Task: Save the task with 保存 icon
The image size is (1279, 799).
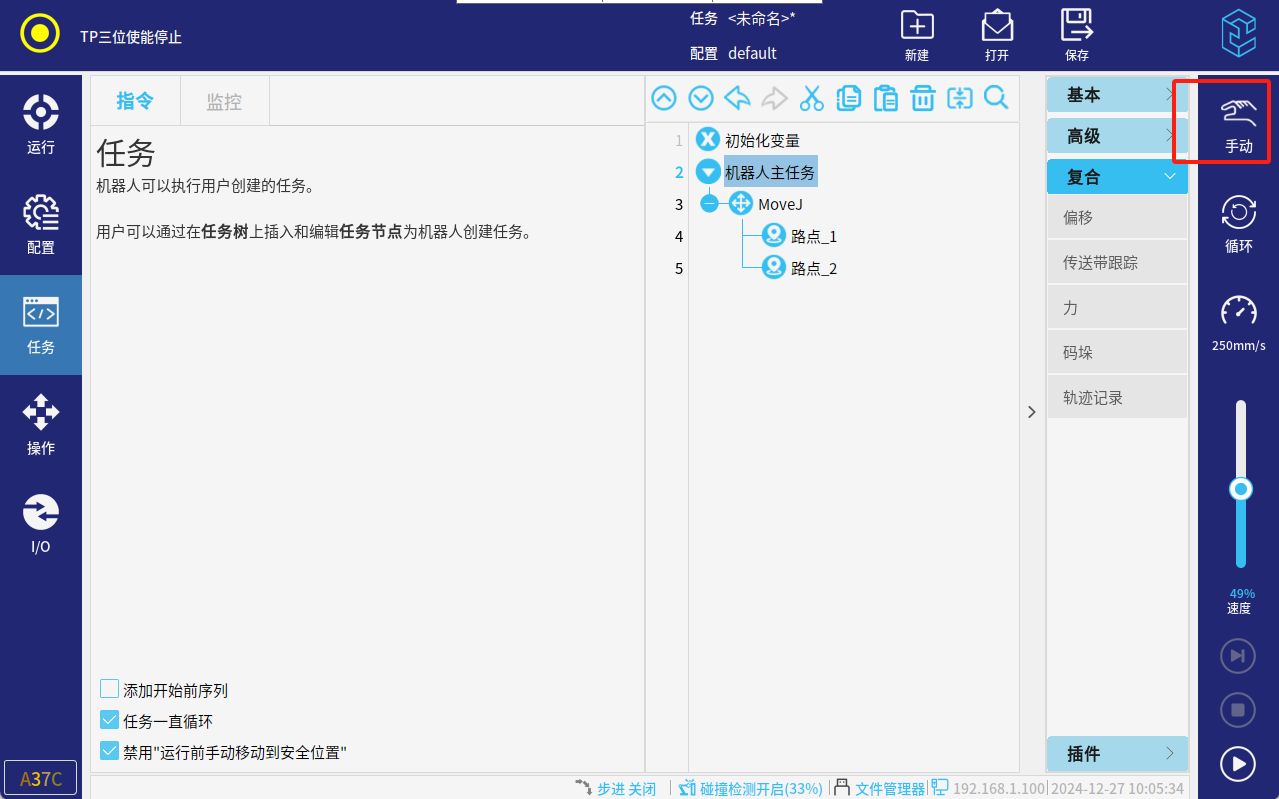Action: click(x=1076, y=35)
